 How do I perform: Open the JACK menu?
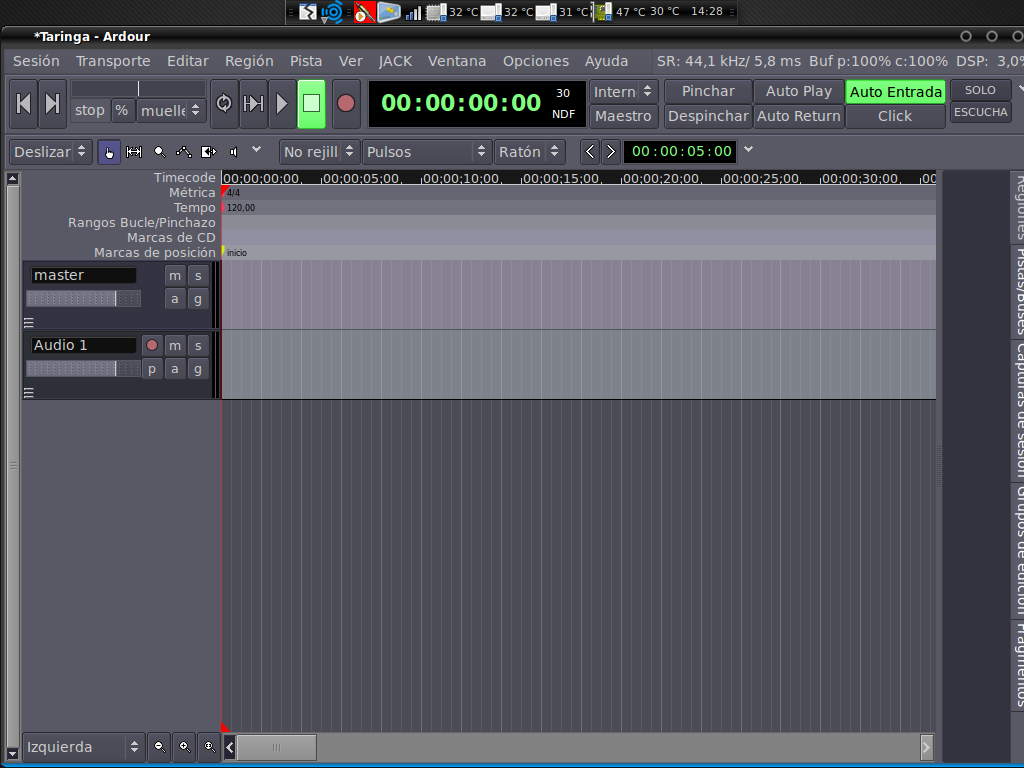click(x=395, y=61)
